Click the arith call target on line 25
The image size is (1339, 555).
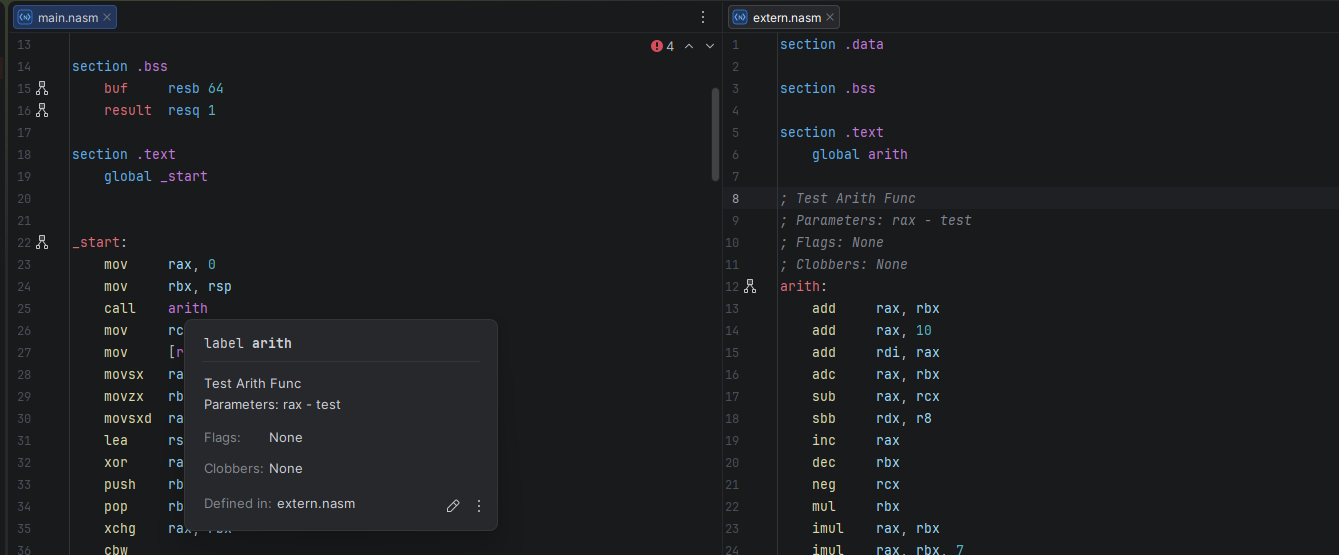coord(188,308)
